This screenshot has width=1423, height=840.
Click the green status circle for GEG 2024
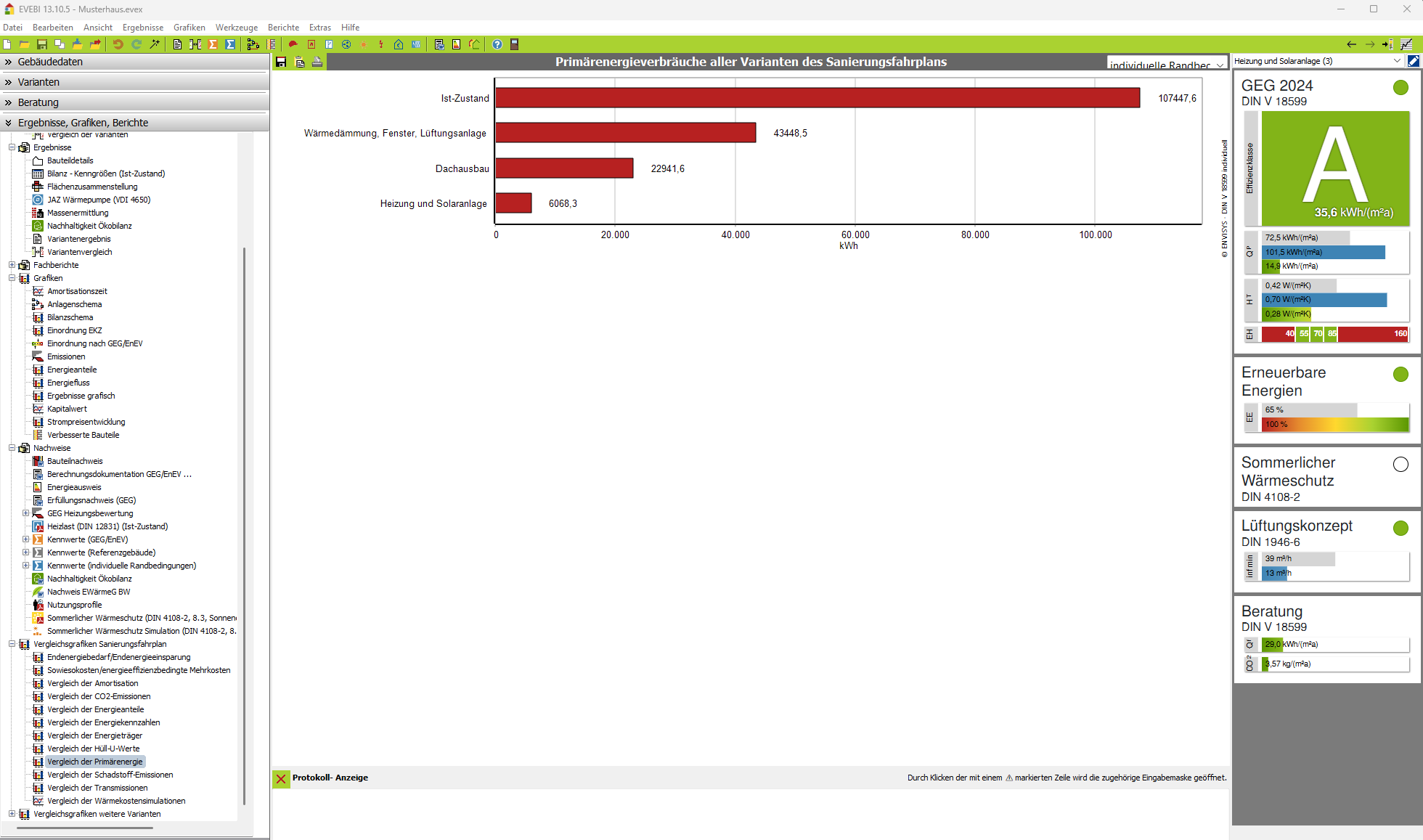[x=1400, y=88]
